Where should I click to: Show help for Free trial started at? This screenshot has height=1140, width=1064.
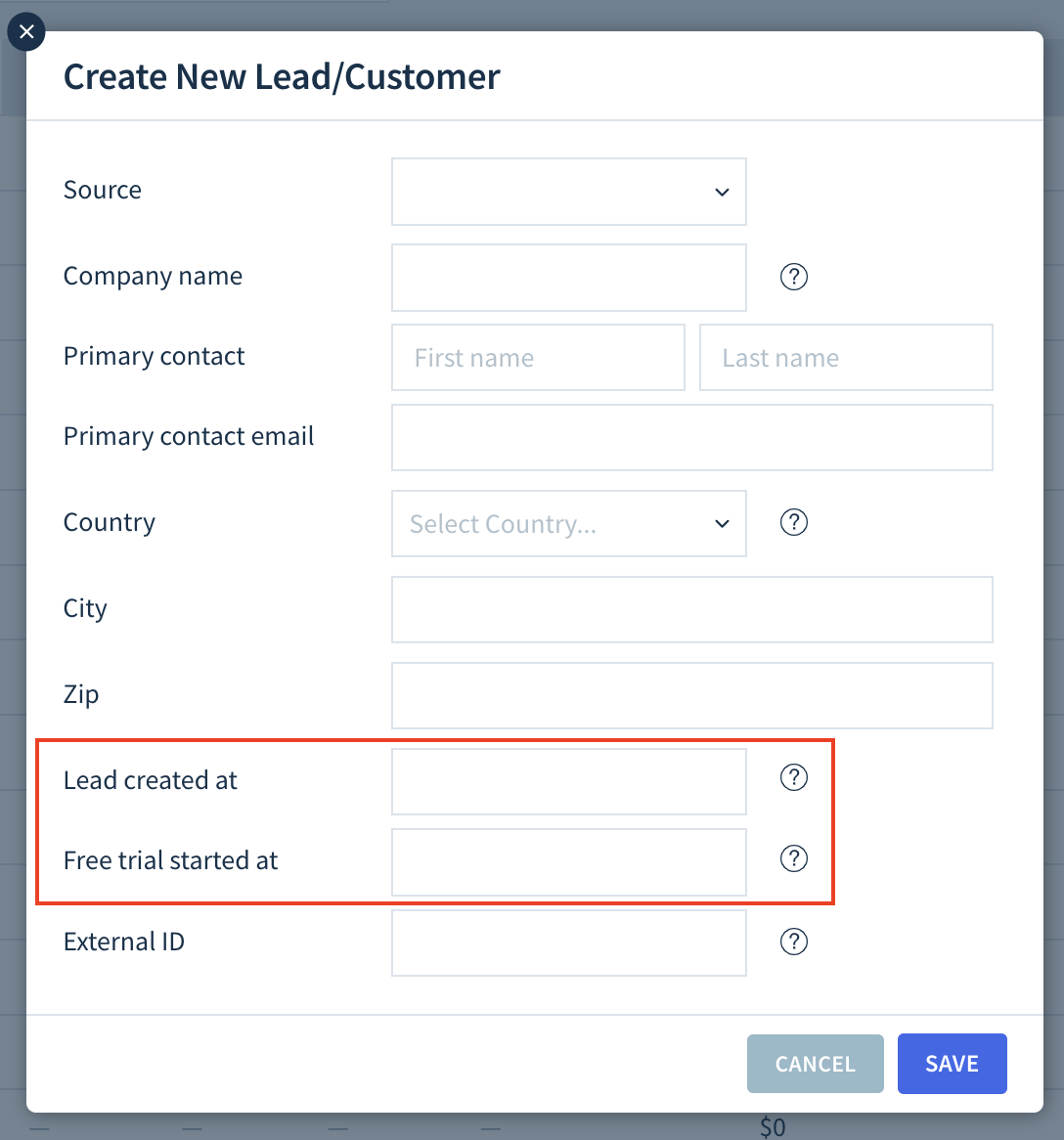(x=793, y=858)
